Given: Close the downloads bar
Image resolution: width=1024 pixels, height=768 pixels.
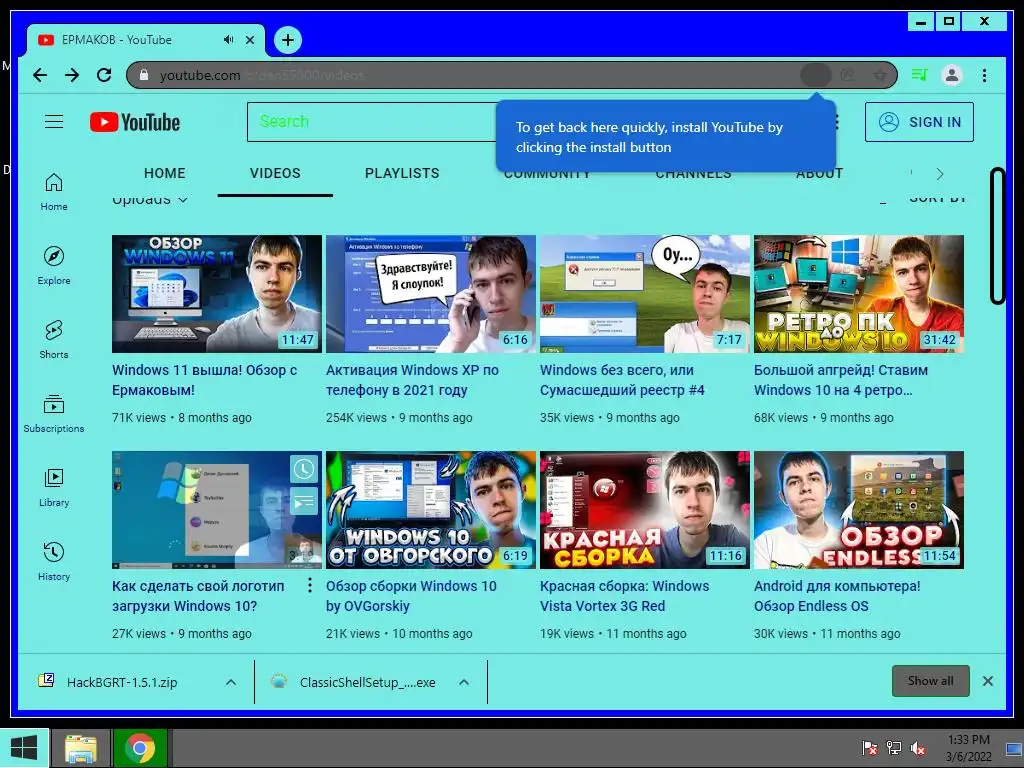Looking at the screenshot, I should click(x=988, y=681).
